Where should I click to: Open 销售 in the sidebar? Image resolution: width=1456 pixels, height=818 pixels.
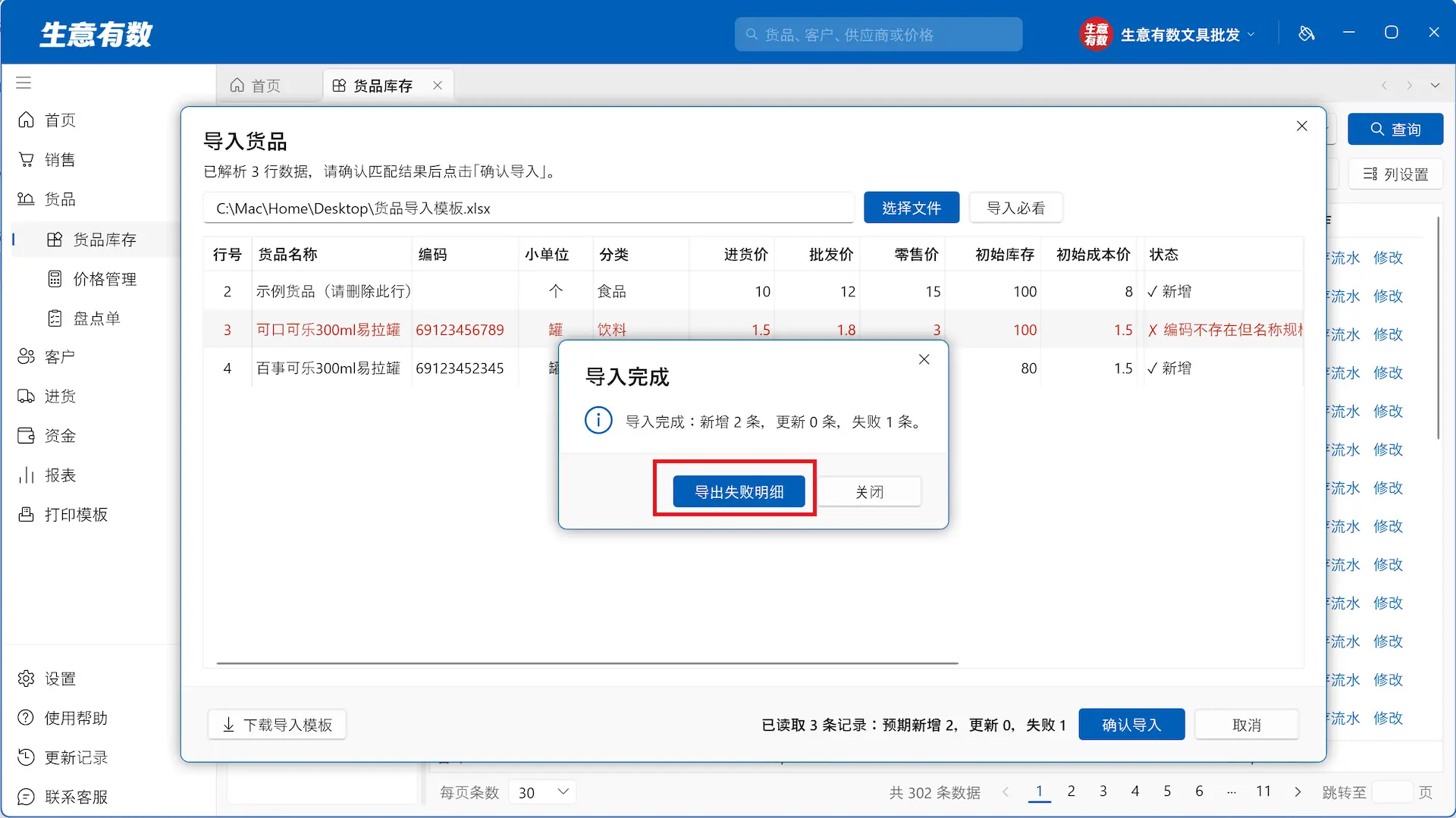pyautogui.click(x=47, y=160)
